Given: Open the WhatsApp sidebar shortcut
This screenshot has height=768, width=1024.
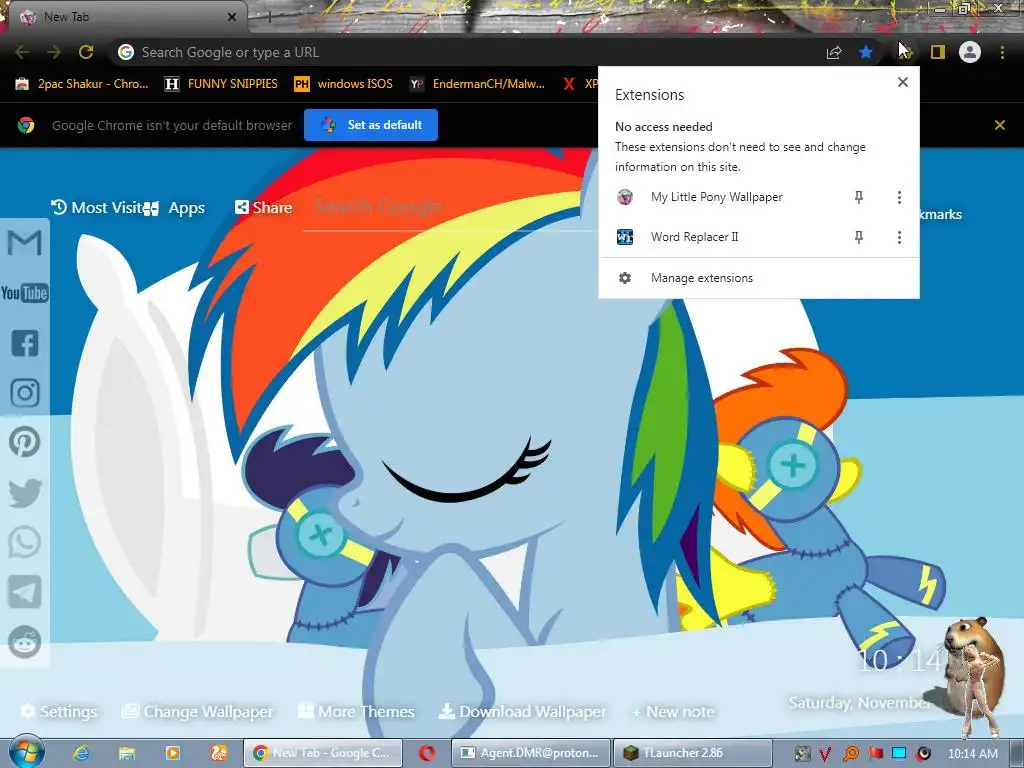Looking at the screenshot, I should point(25,542).
